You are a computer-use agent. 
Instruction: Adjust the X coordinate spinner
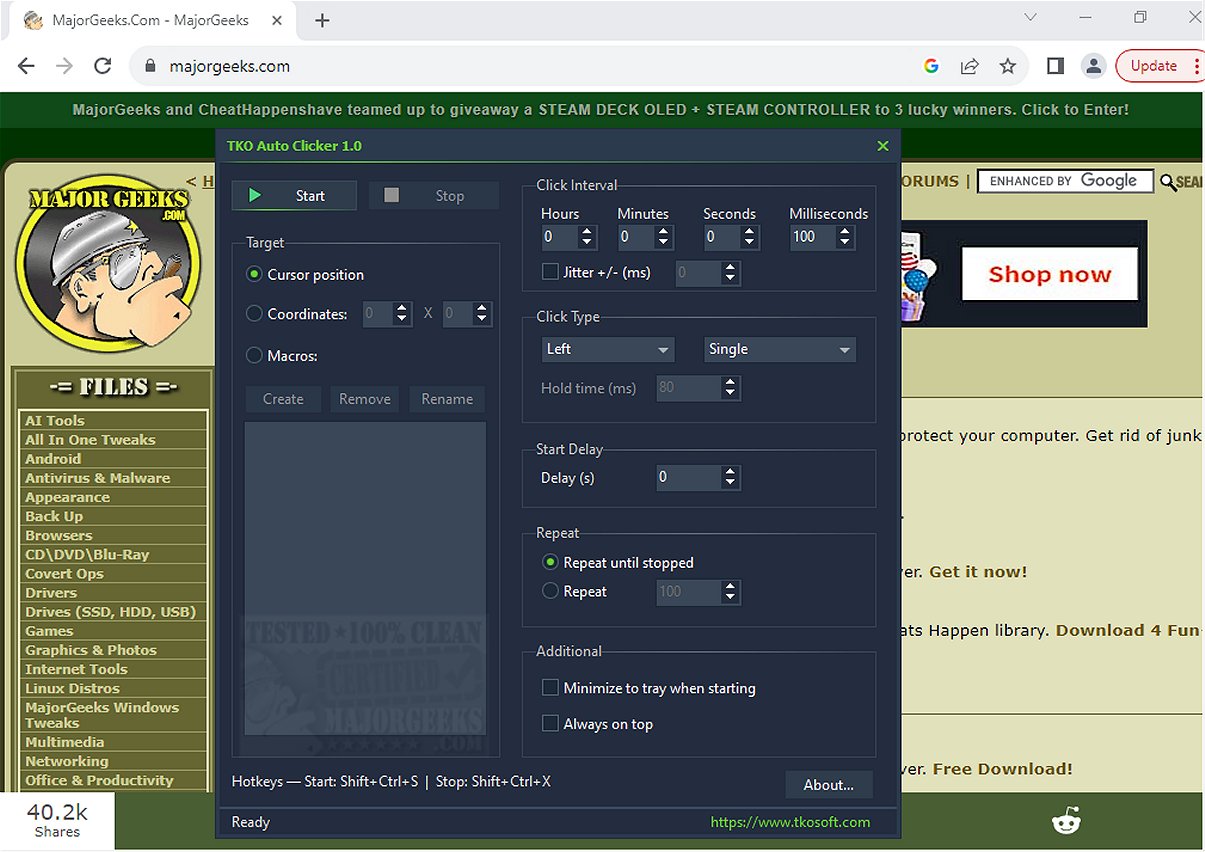click(402, 313)
